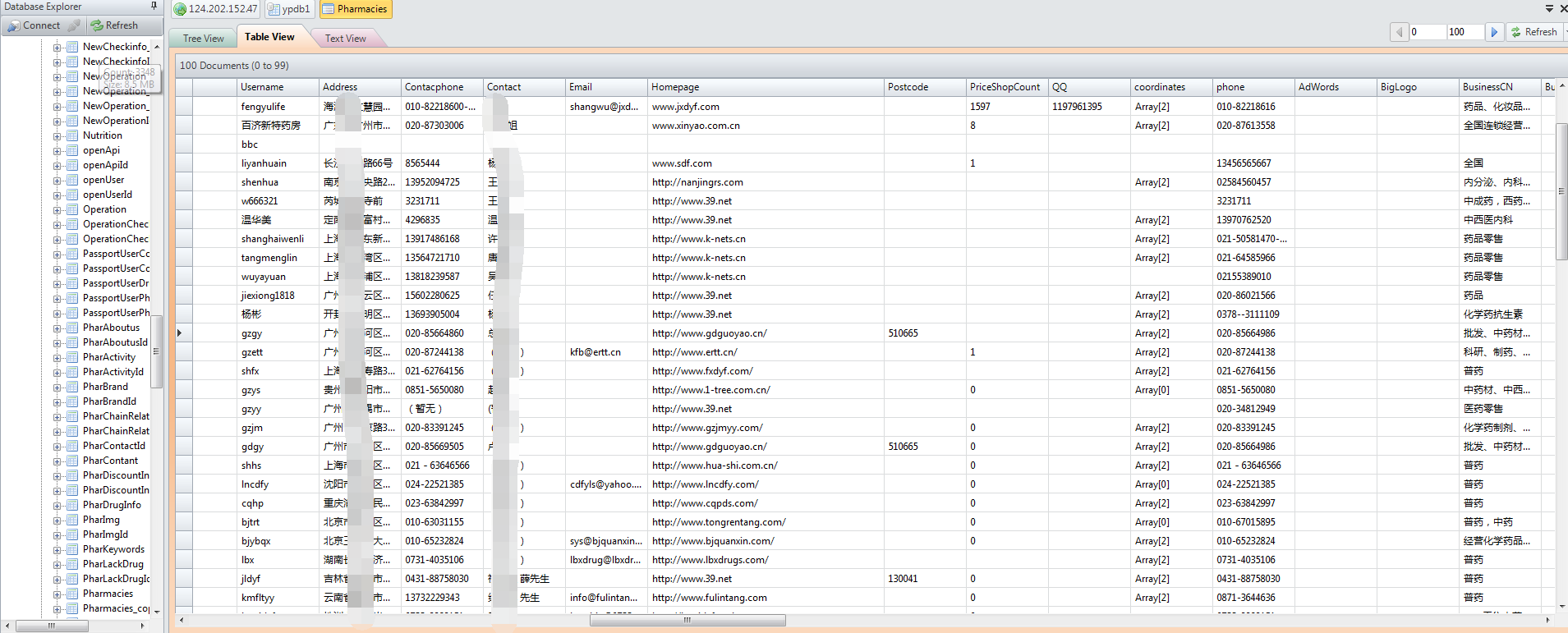Refresh the Pharmacies table results
The width and height of the screenshot is (1568, 633).
(x=1534, y=32)
